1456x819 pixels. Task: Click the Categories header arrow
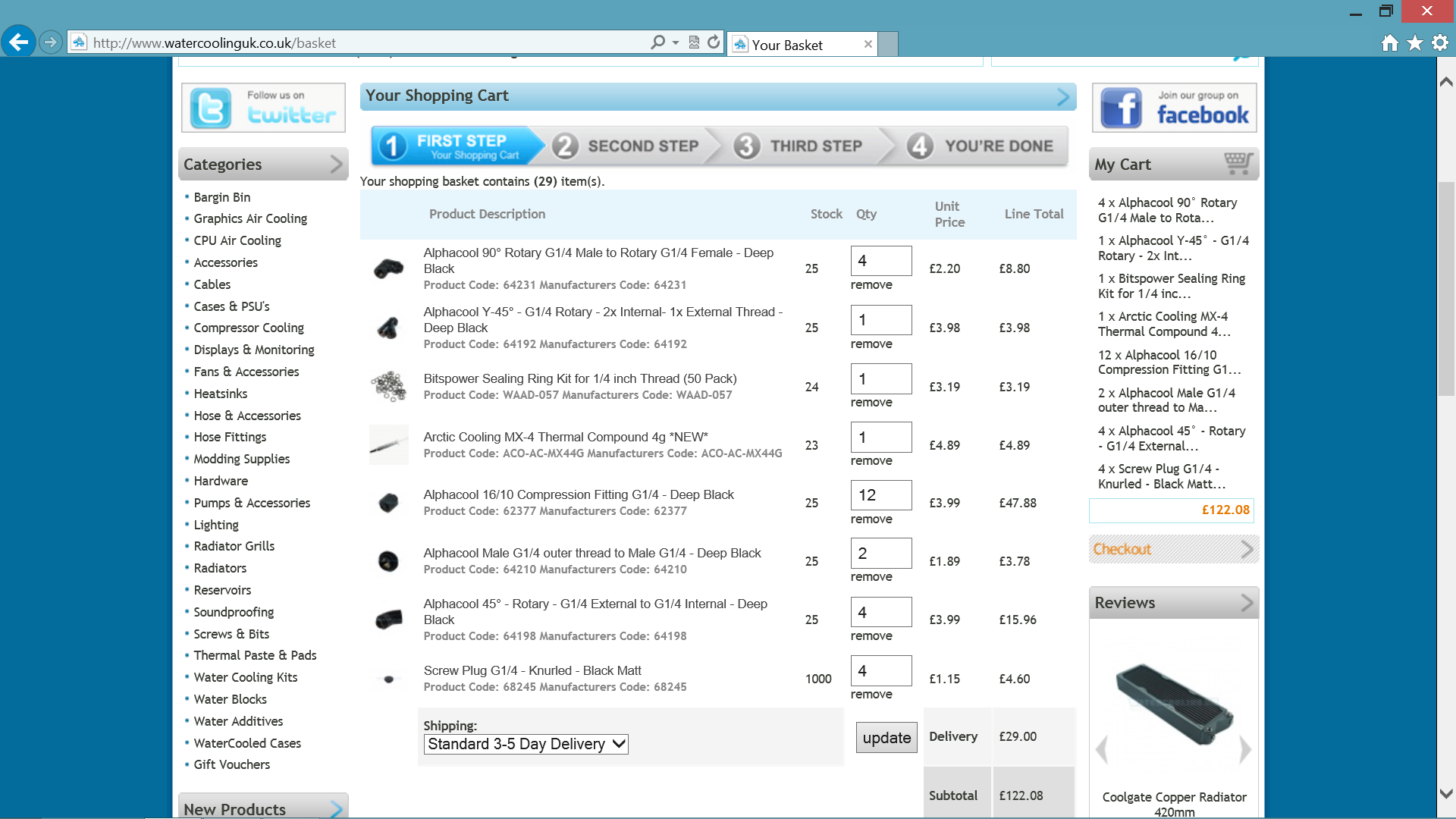click(x=337, y=164)
